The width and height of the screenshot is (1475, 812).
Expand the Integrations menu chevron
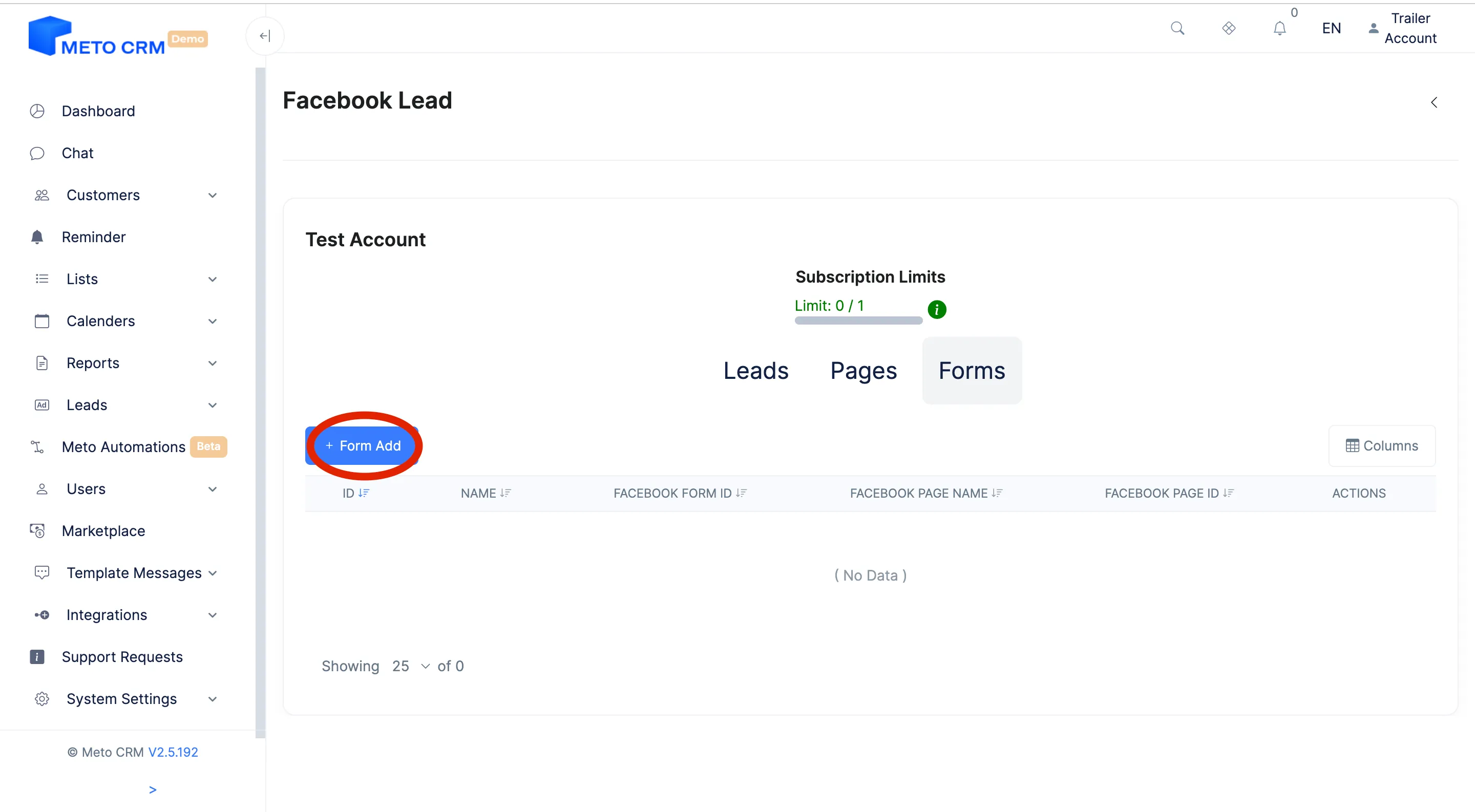coord(213,615)
